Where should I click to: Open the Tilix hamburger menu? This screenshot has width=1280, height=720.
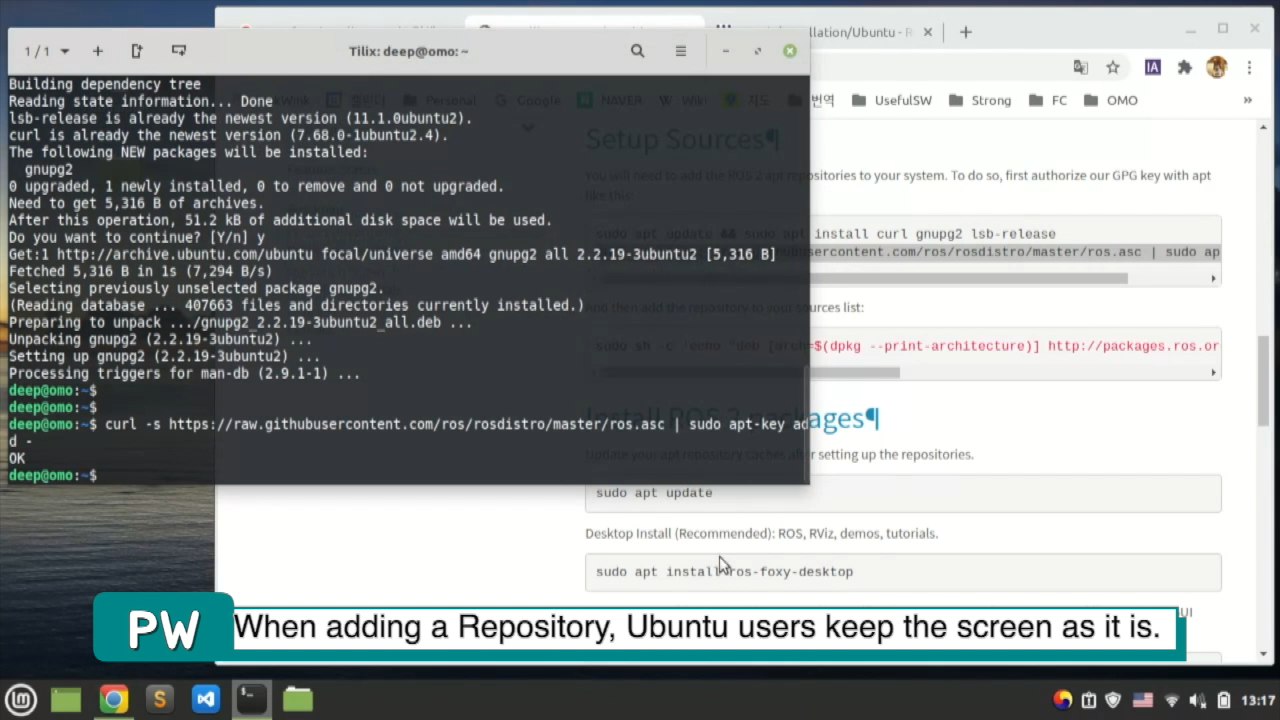pyautogui.click(x=681, y=51)
